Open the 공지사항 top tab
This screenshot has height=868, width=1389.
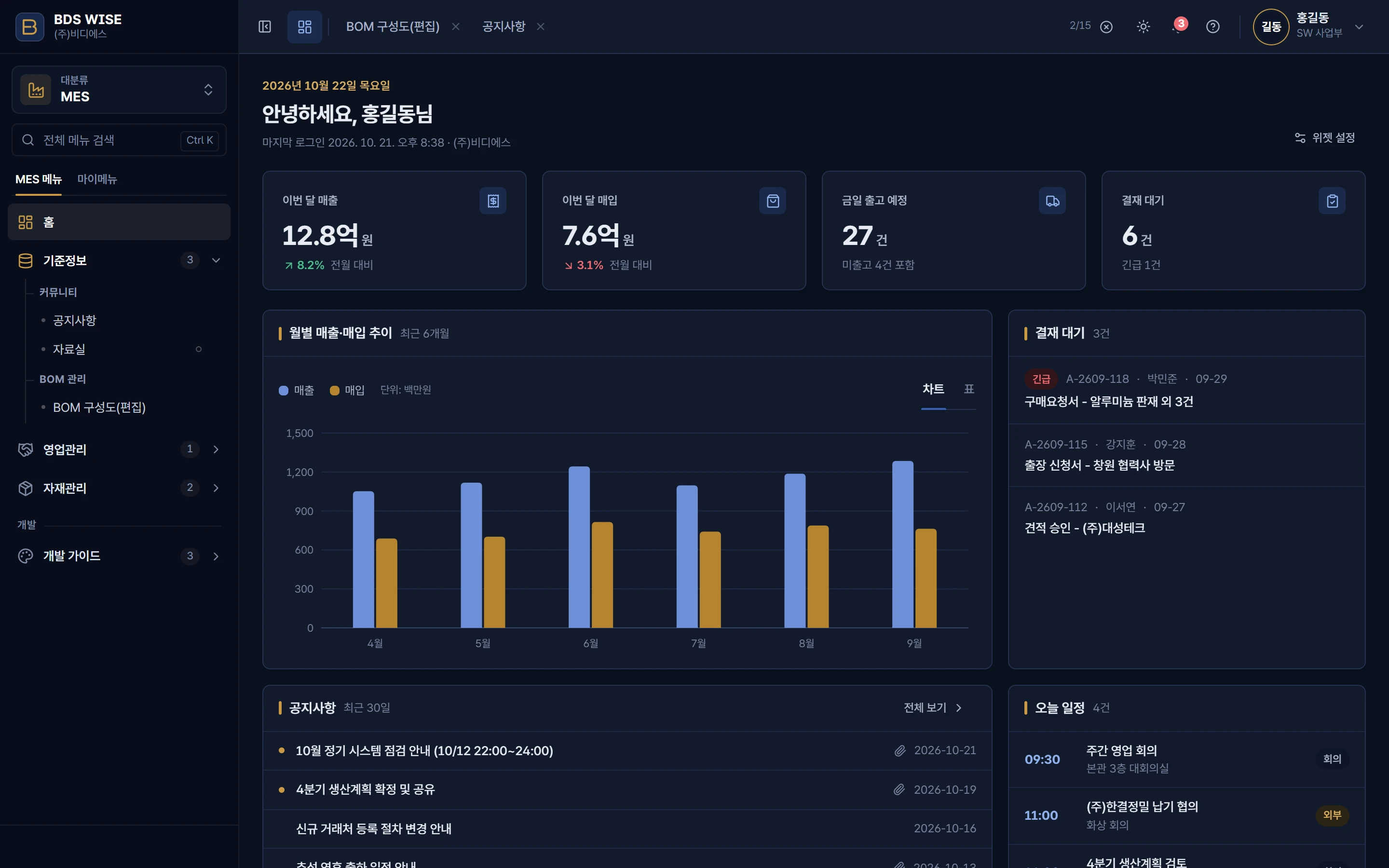click(x=504, y=27)
